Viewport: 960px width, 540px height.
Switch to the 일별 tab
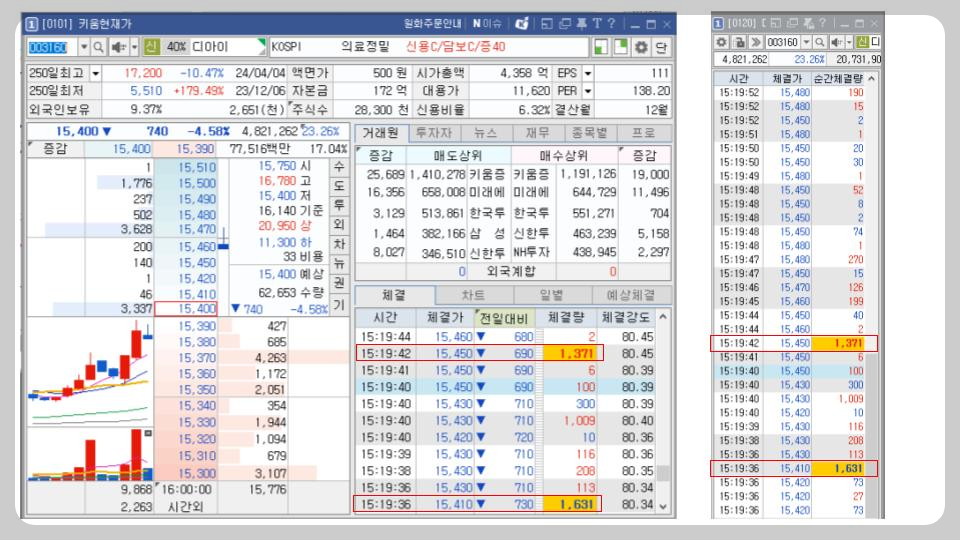click(552, 295)
